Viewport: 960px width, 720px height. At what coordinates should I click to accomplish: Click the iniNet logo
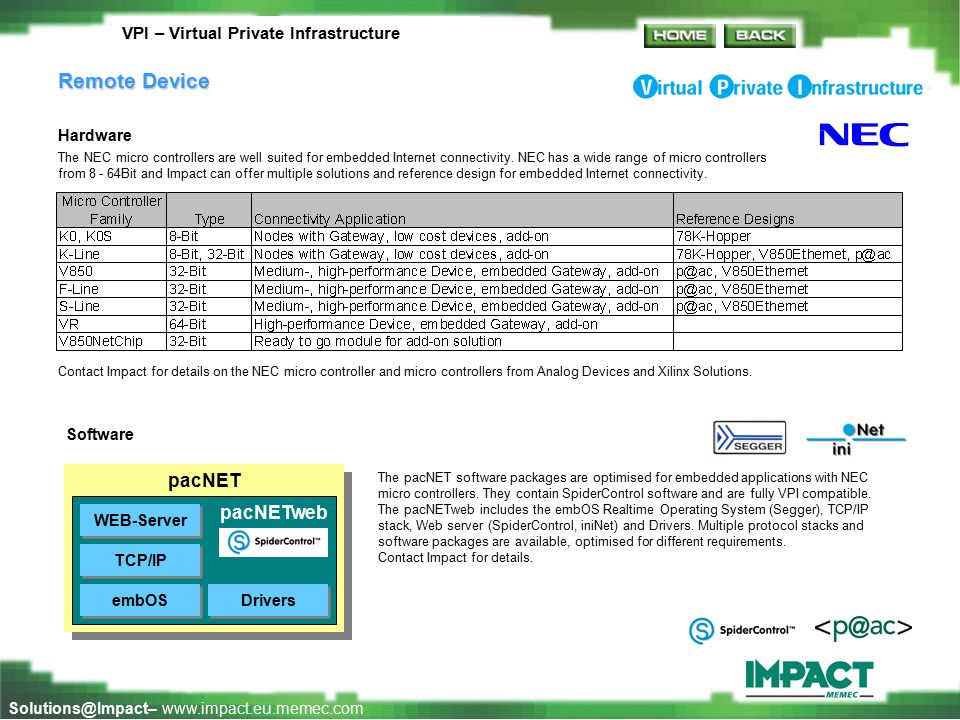(x=856, y=439)
